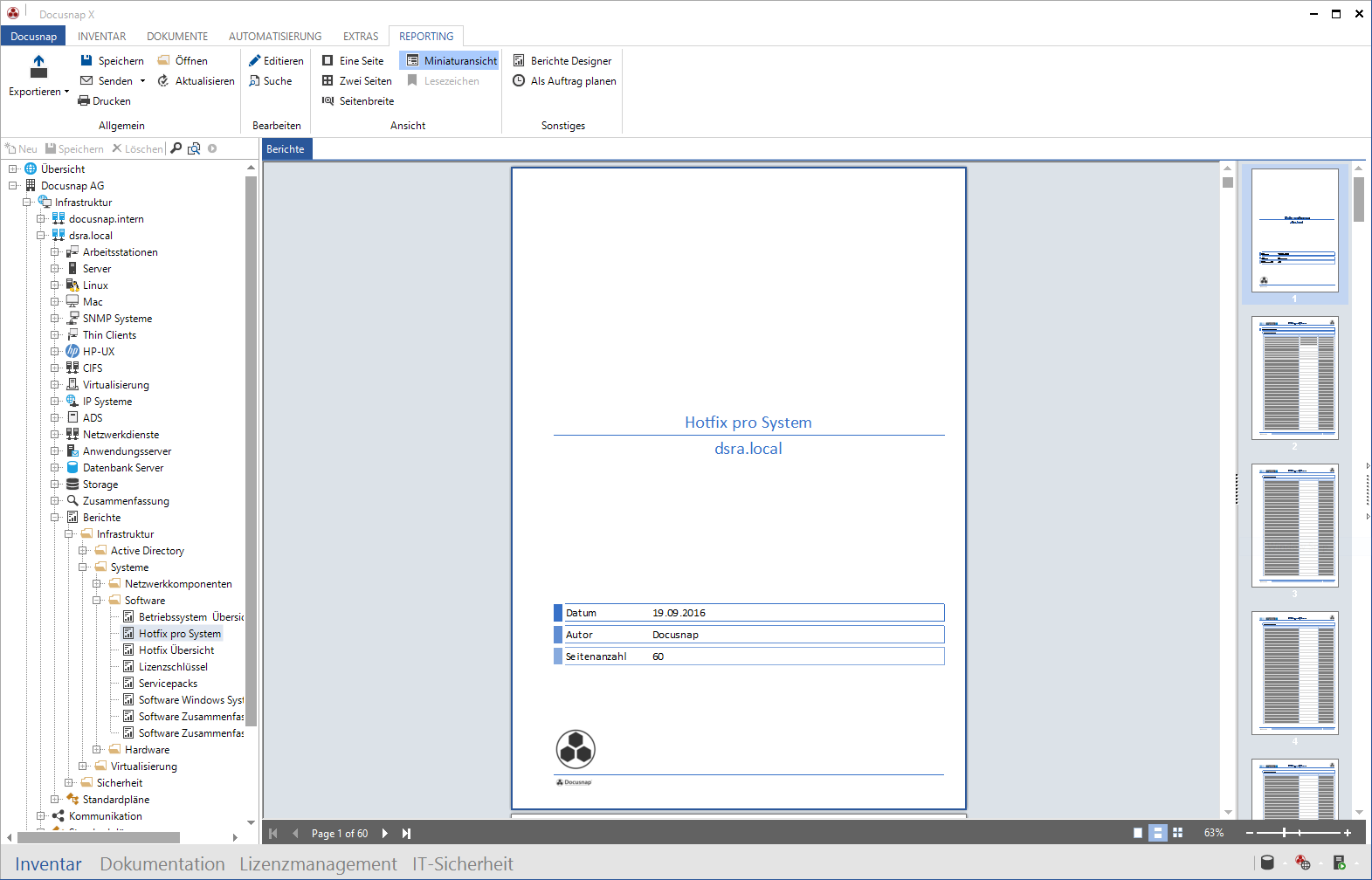Select page 1 thumbnail
This screenshot has height=880, width=1372.
pyautogui.click(x=1295, y=230)
